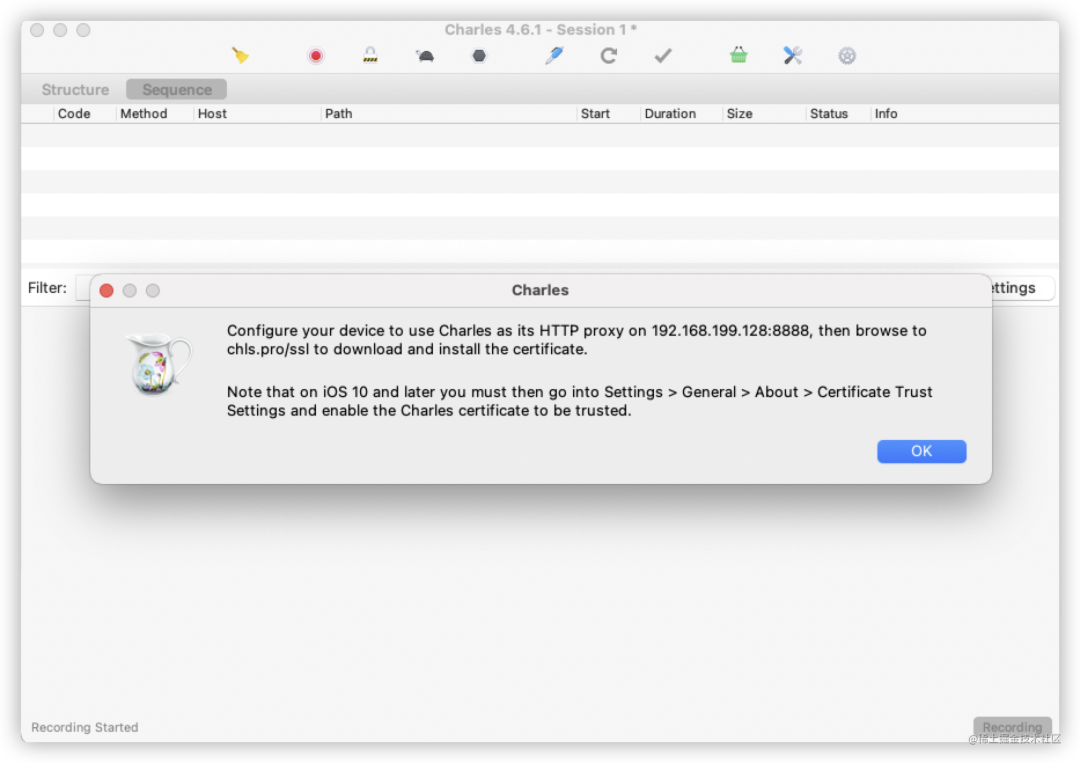Switch to the Structure tab
The image size is (1080, 763).
[x=75, y=90]
